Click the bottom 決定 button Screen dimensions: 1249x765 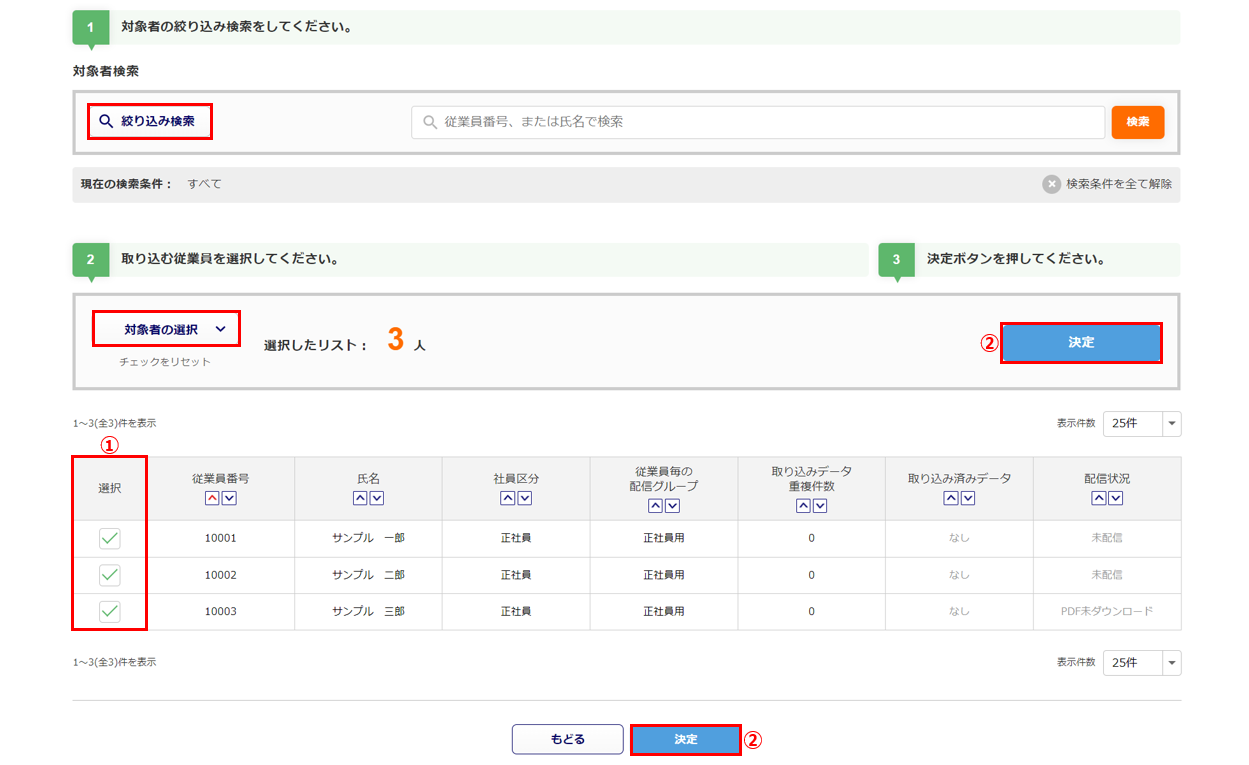685,739
